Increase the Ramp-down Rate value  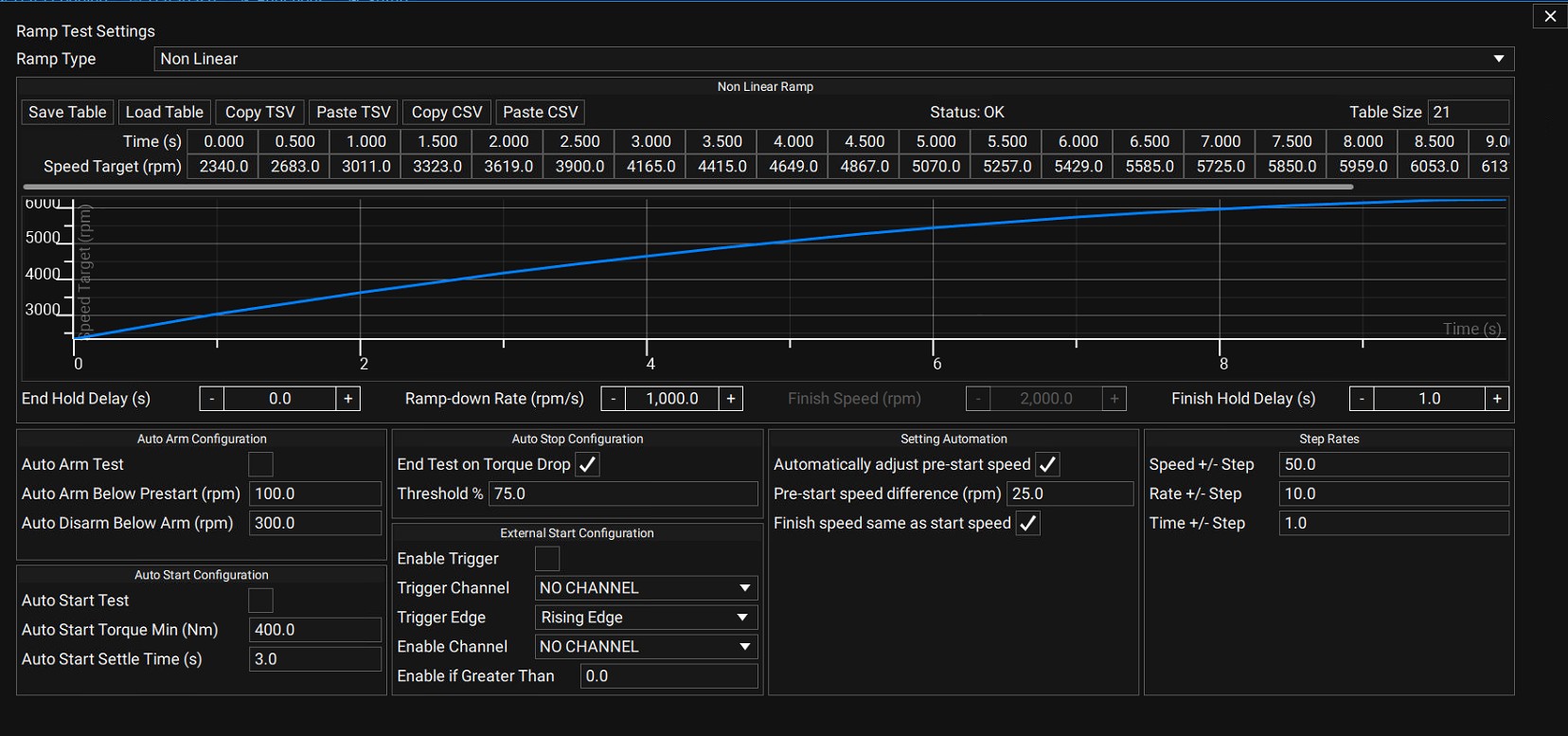click(731, 399)
